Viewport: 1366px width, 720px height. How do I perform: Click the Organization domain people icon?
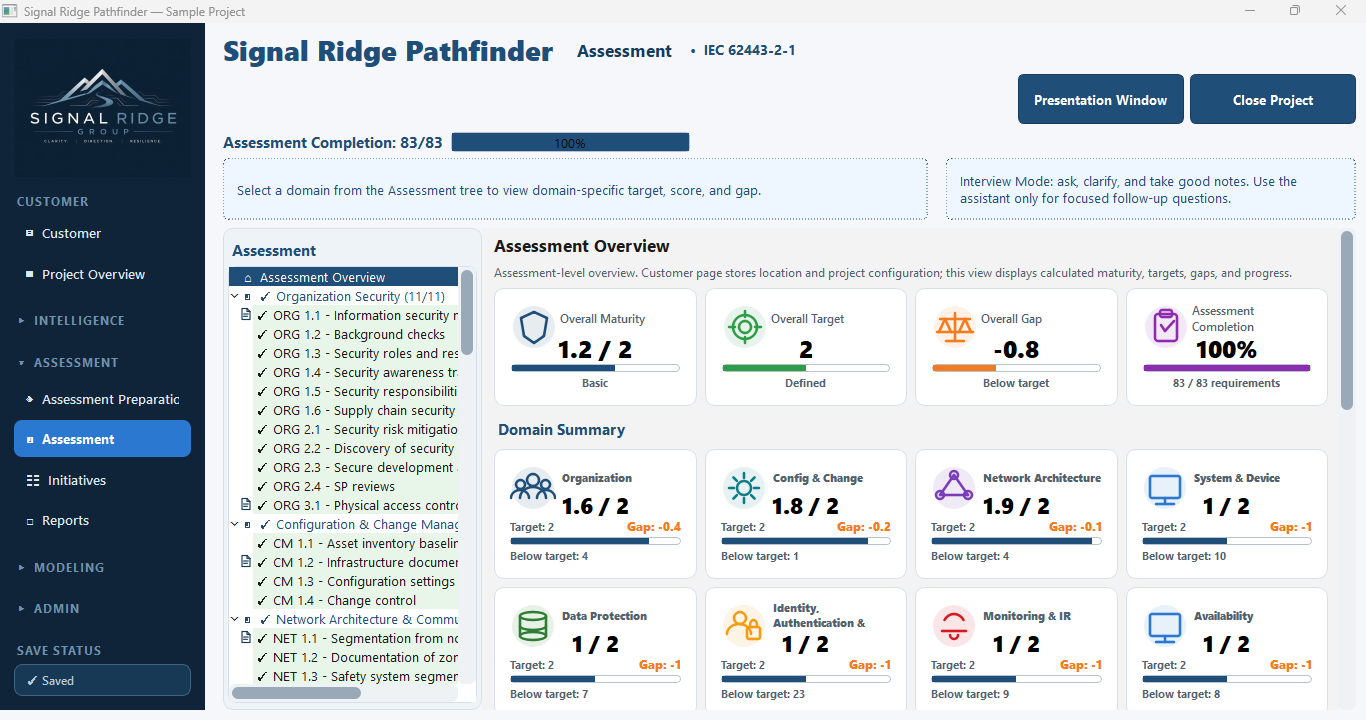point(533,487)
